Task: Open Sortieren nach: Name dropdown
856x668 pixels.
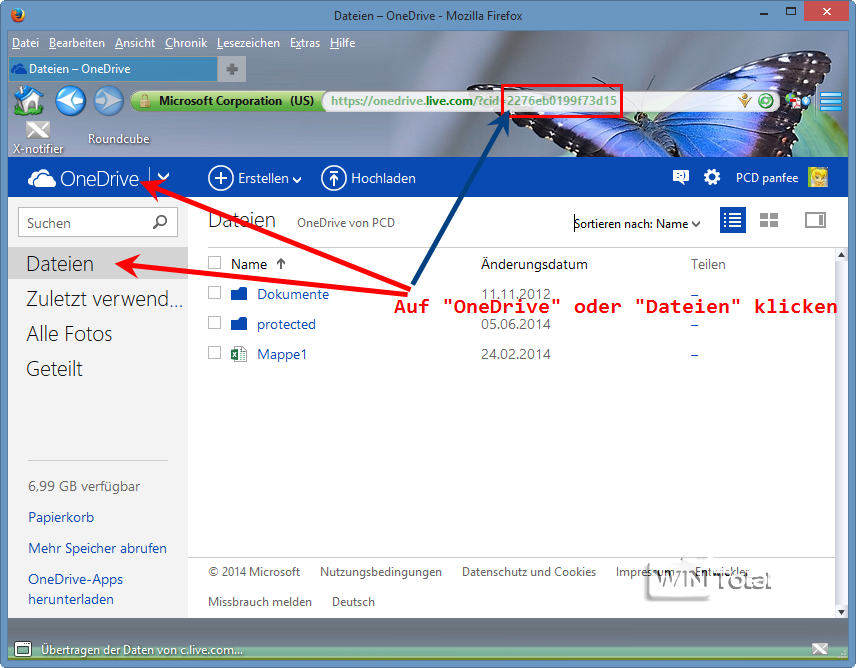Action: [637, 224]
